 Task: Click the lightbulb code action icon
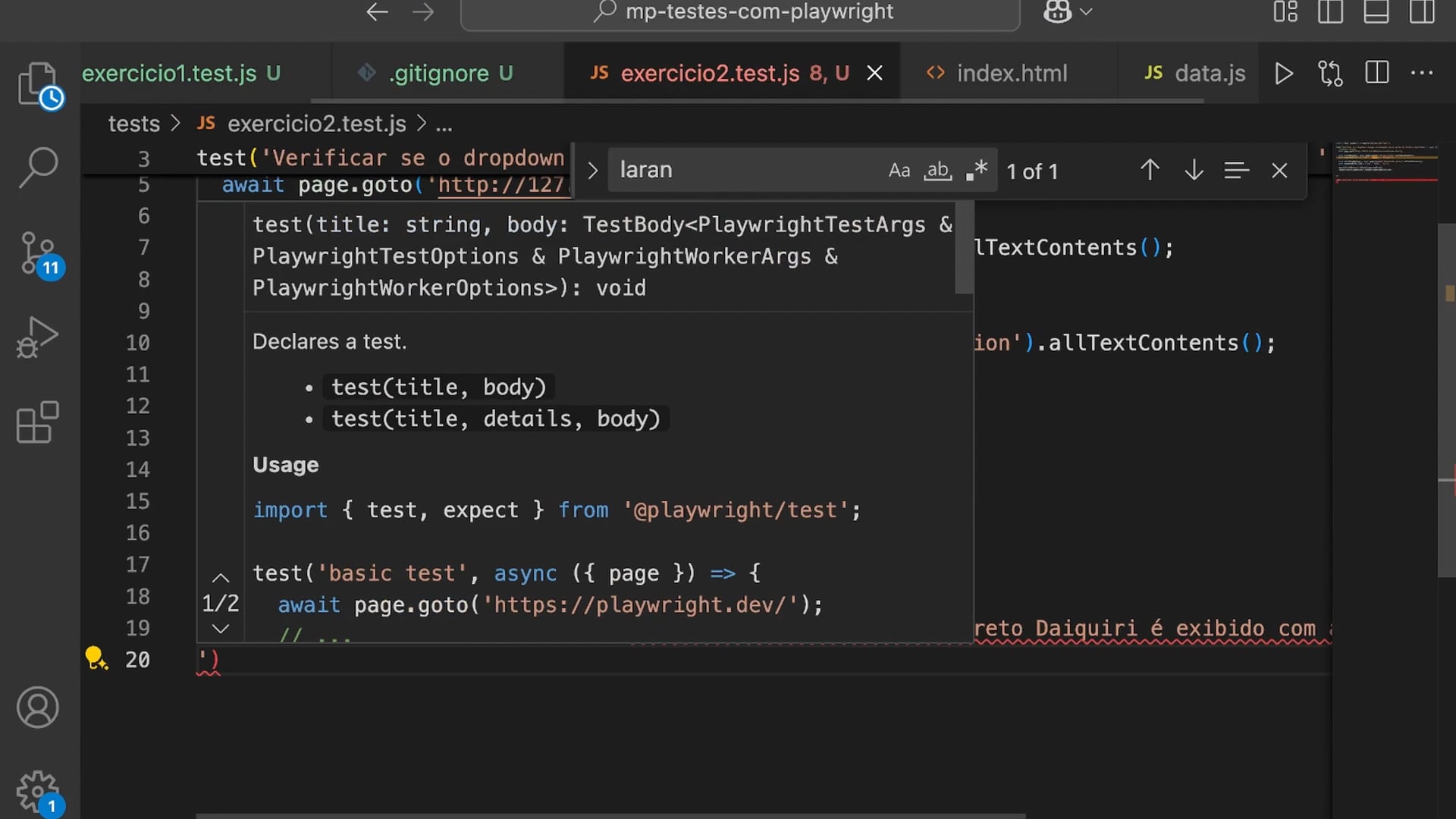96,657
